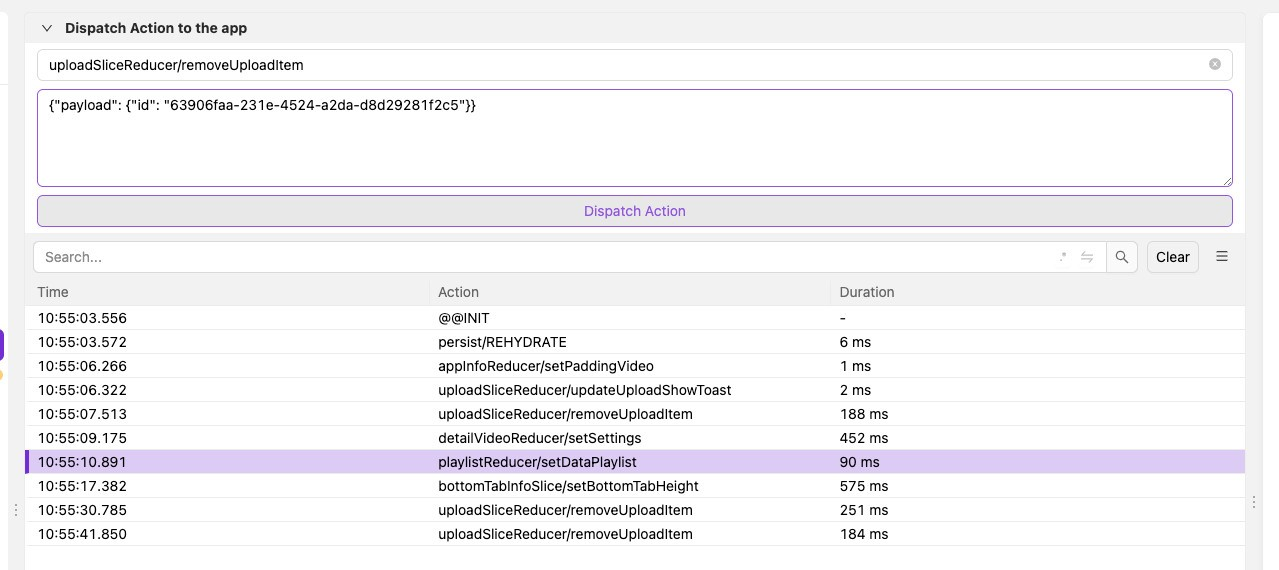Click into the payload JSON text area

pyautogui.click(x=634, y=138)
